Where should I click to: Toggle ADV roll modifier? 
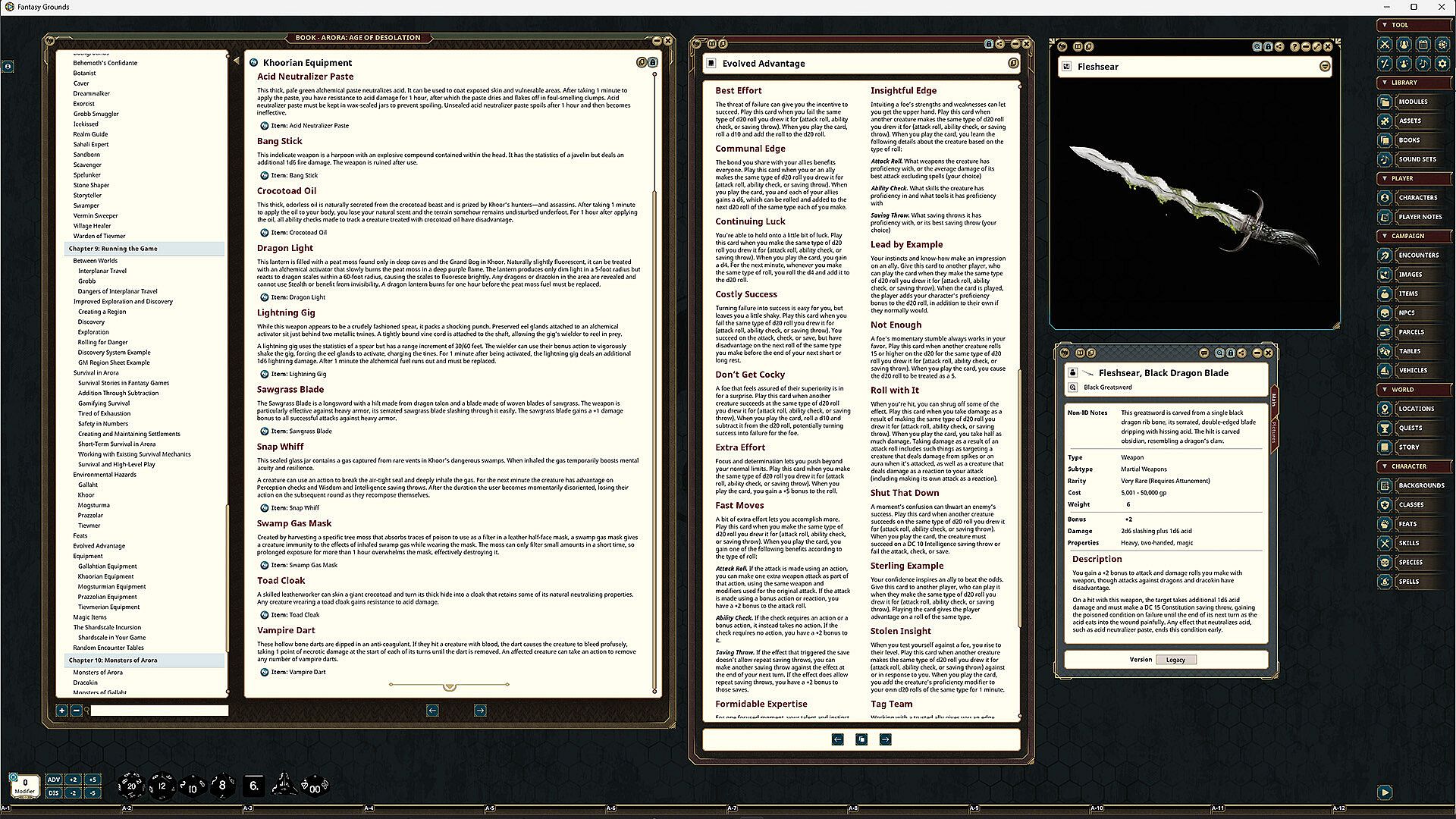coord(53,780)
